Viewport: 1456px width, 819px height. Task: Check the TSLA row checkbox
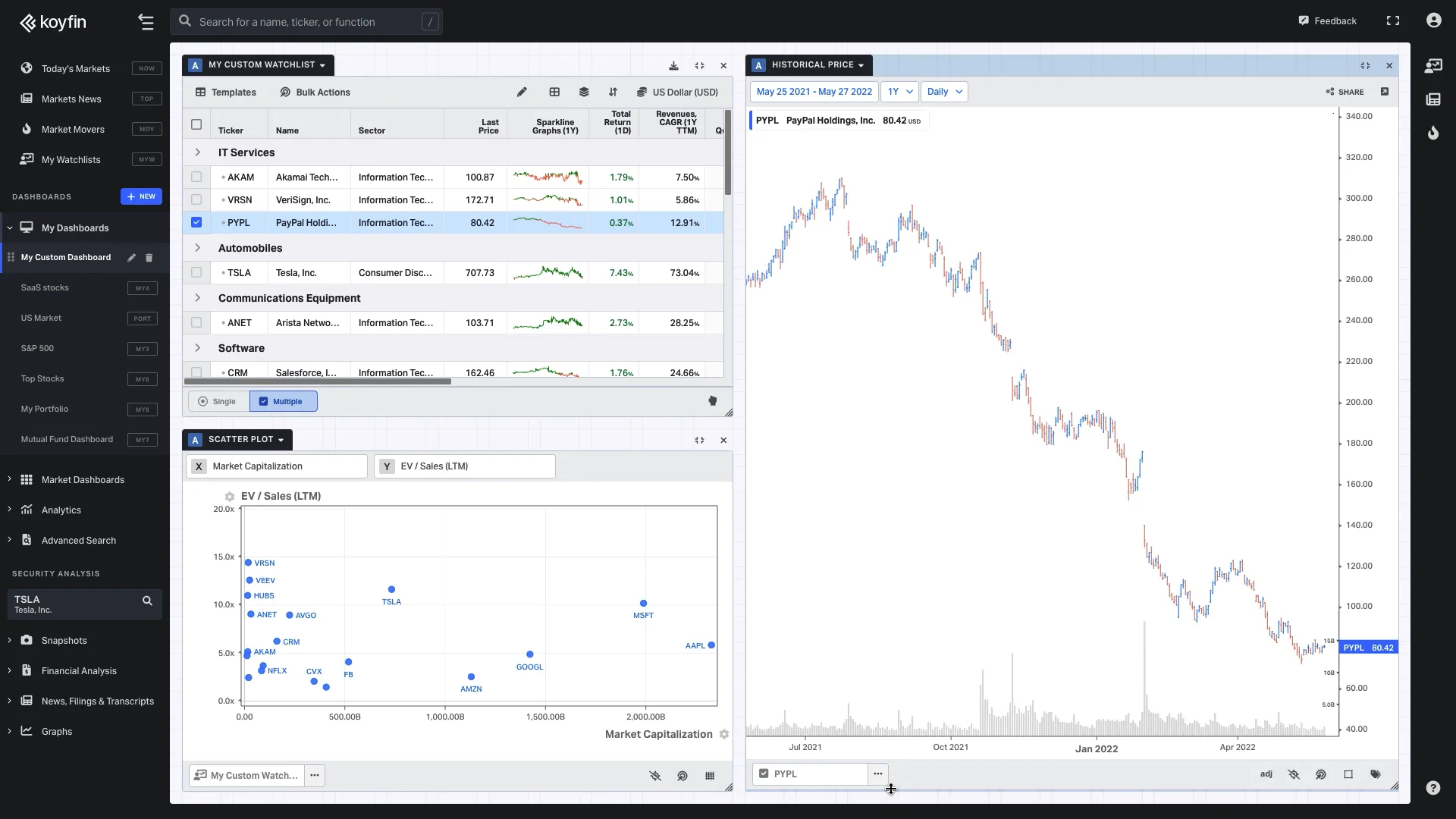pyautogui.click(x=196, y=273)
